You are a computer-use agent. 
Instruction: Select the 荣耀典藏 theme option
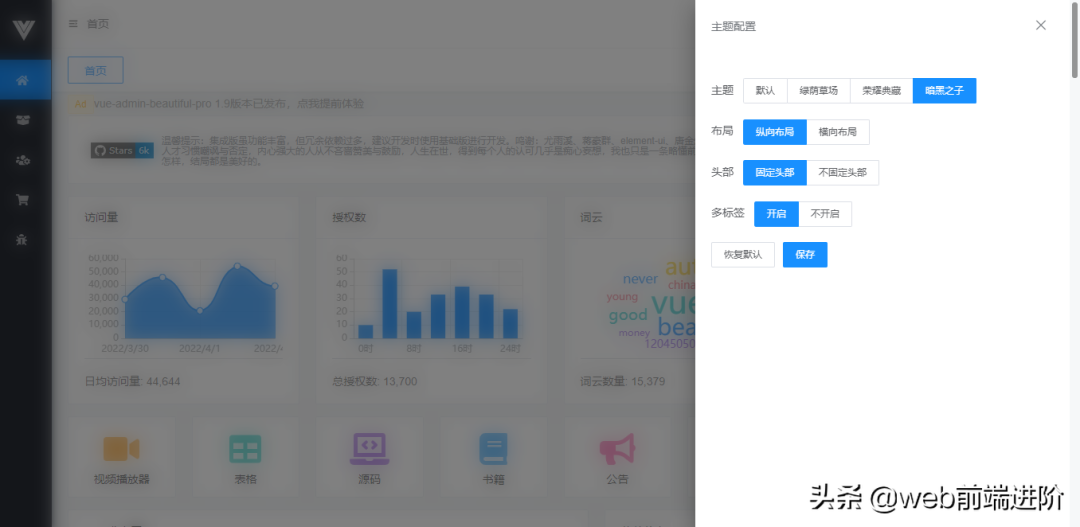882,90
